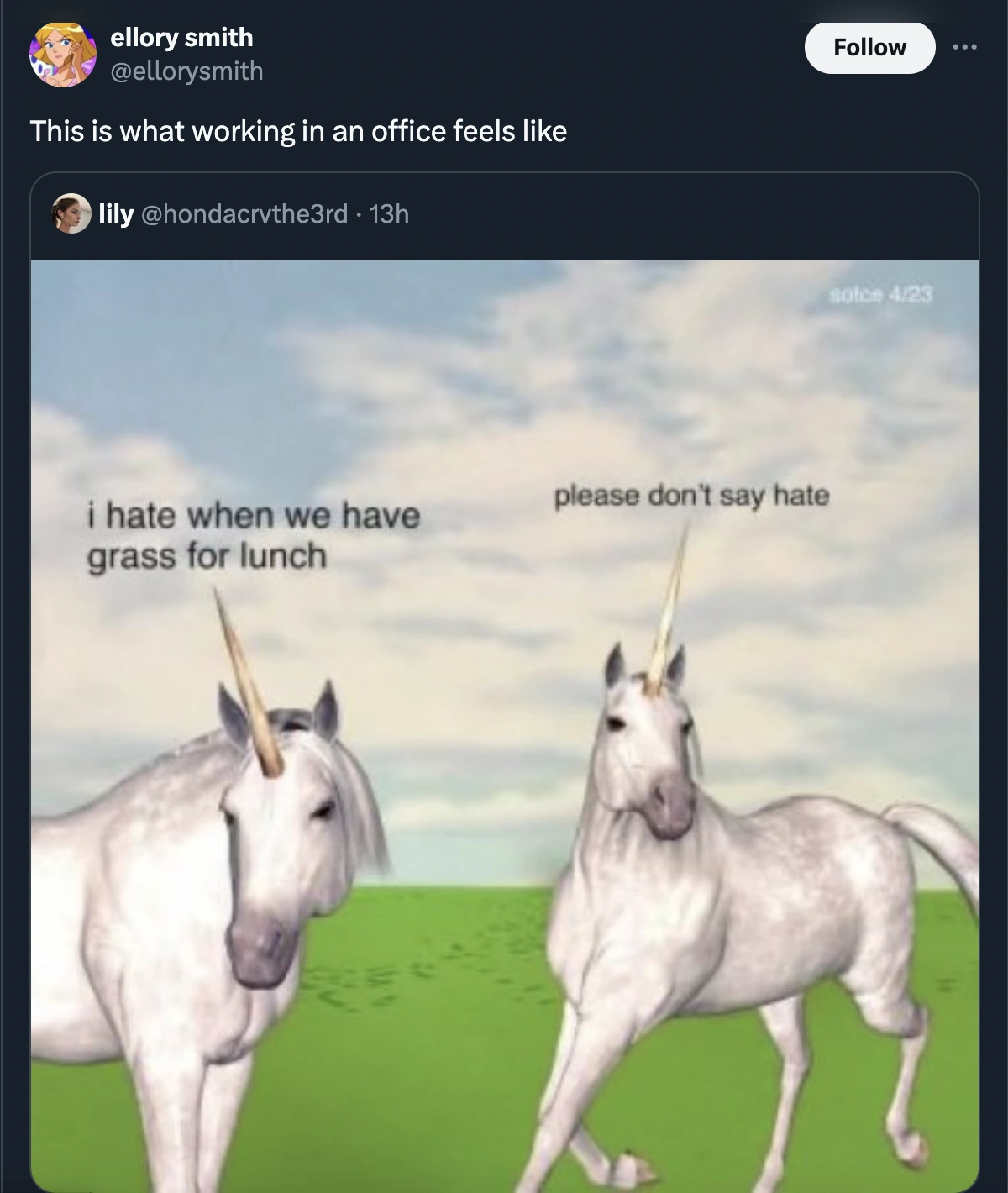The image size is (1008, 1193).
Task: Open the @ellorysmith handle link
Action: 186,71
